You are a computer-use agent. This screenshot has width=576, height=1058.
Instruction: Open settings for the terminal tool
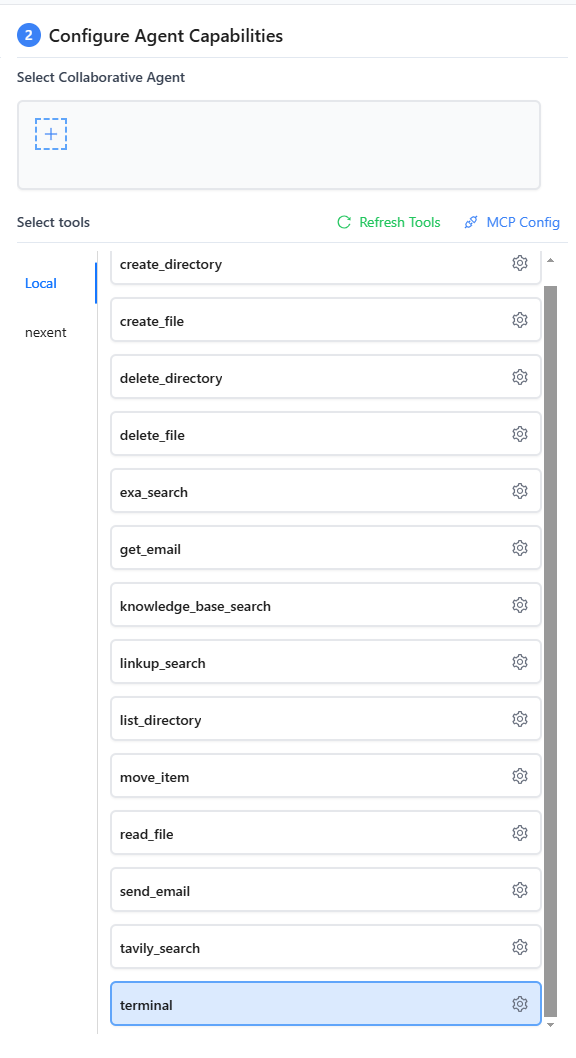pos(519,1004)
